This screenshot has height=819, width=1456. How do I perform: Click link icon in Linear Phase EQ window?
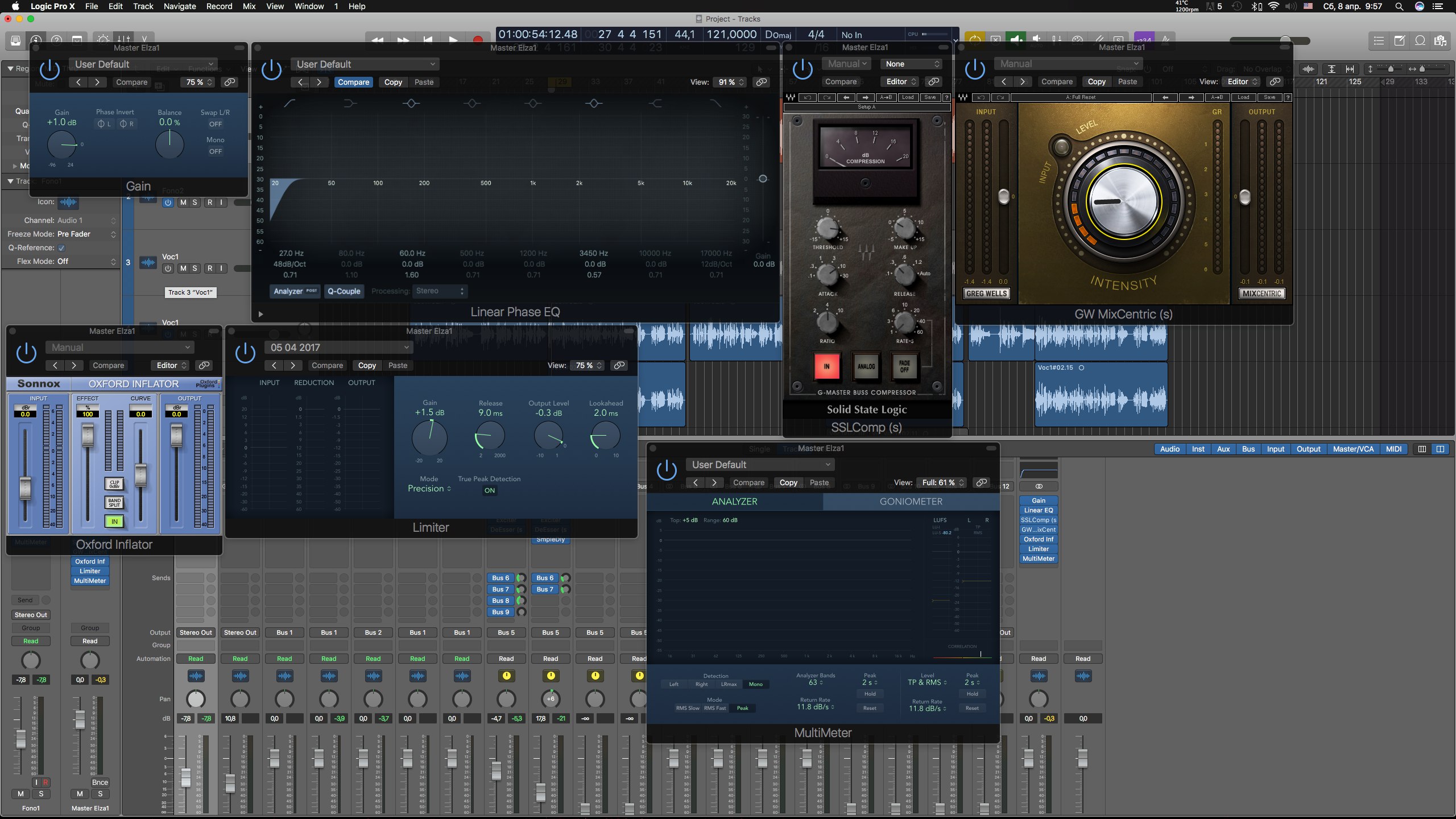[761, 82]
